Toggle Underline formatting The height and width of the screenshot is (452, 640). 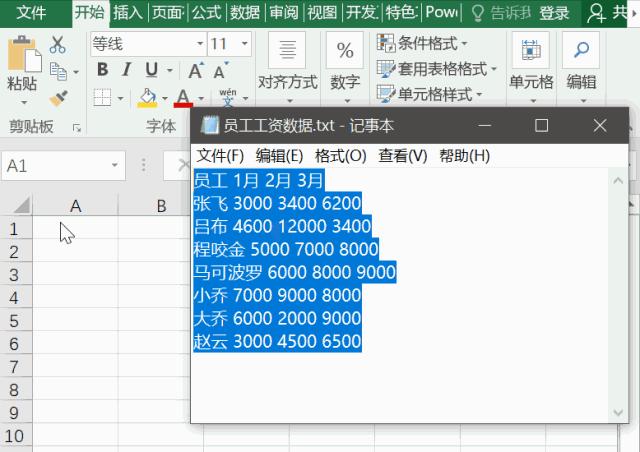coord(151,70)
